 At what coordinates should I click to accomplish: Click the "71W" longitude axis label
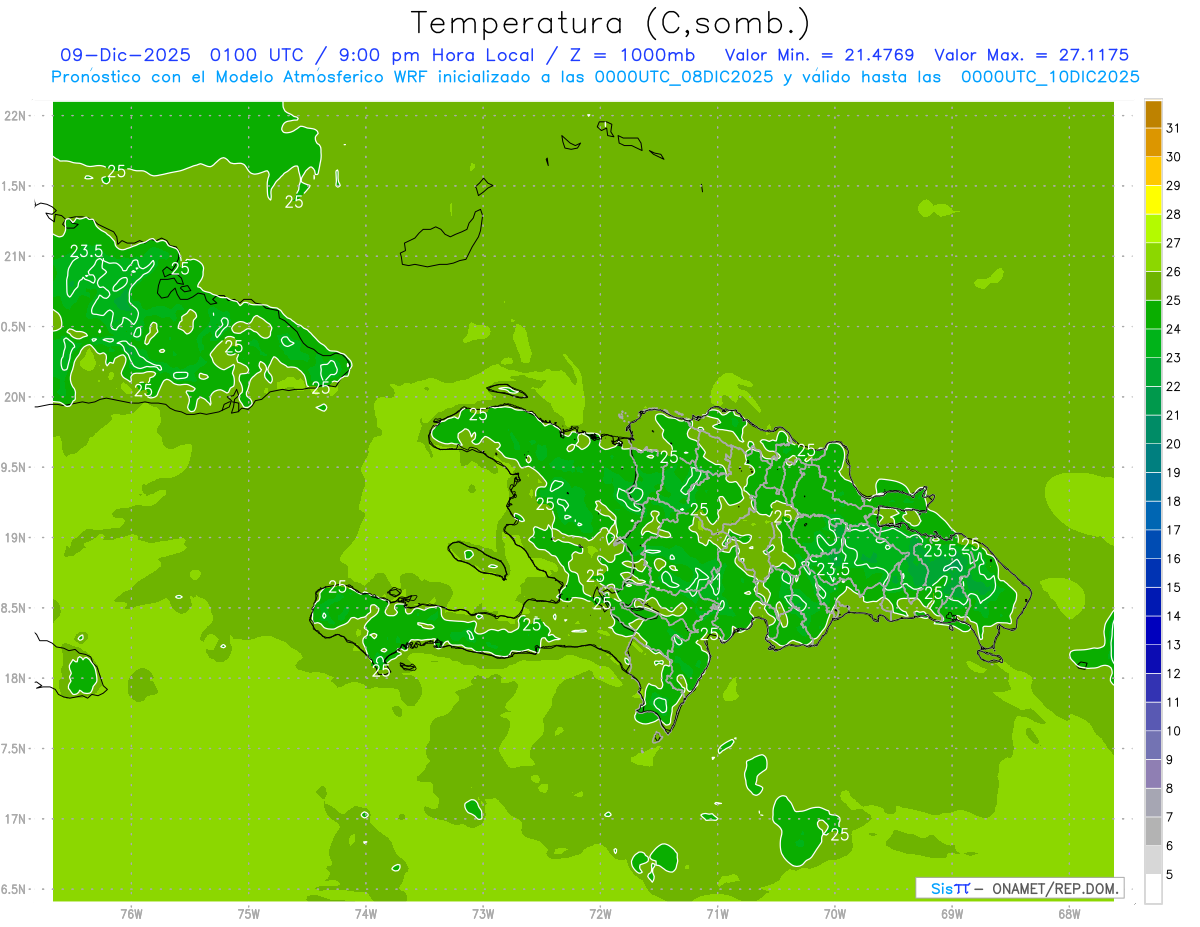click(717, 913)
